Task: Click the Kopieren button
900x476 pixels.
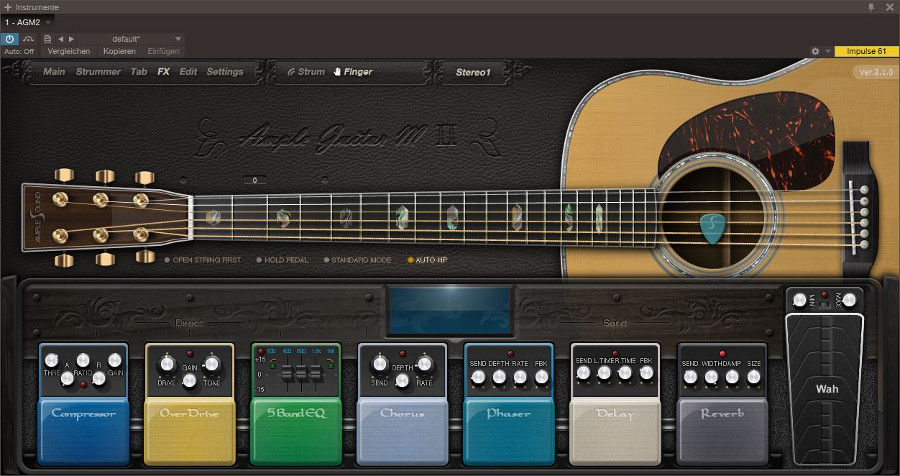Action: pyautogui.click(x=119, y=51)
